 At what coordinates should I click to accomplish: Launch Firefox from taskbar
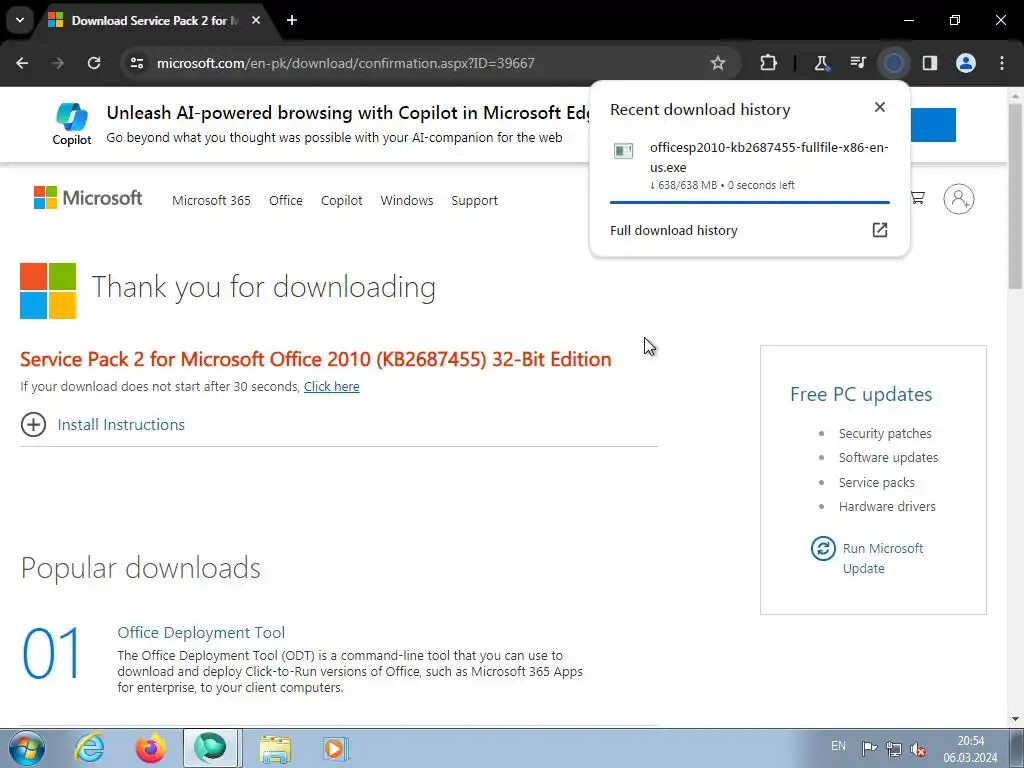(151, 748)
